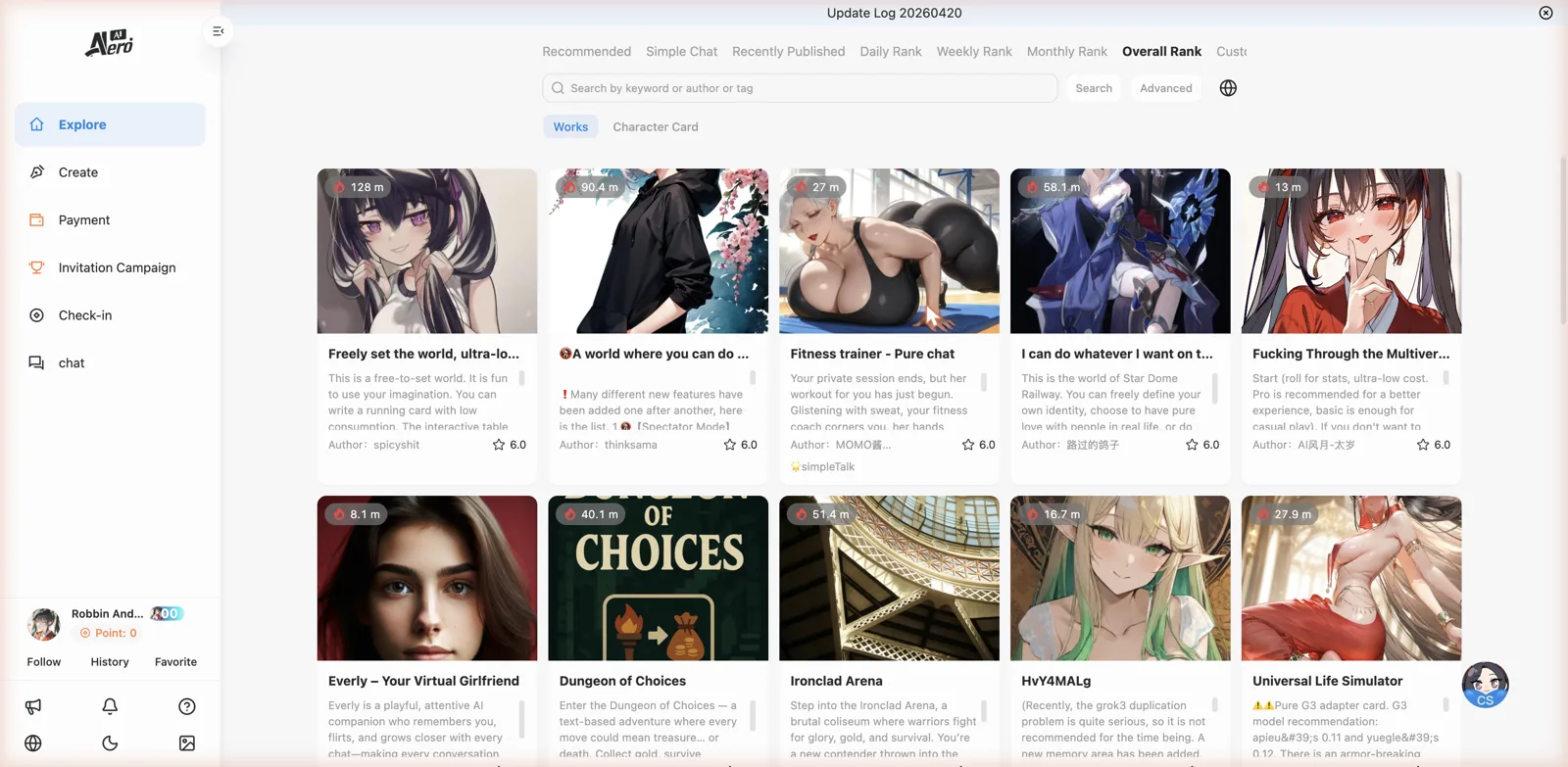
Task: Click the Fitness trainer description scrollbar
Action: point(984,382)
